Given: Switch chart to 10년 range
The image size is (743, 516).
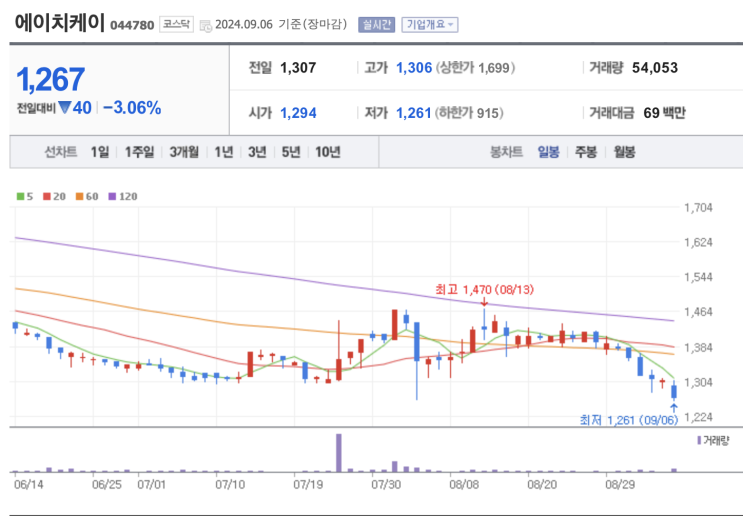Looking at the screenshot, I should (328, 152).
